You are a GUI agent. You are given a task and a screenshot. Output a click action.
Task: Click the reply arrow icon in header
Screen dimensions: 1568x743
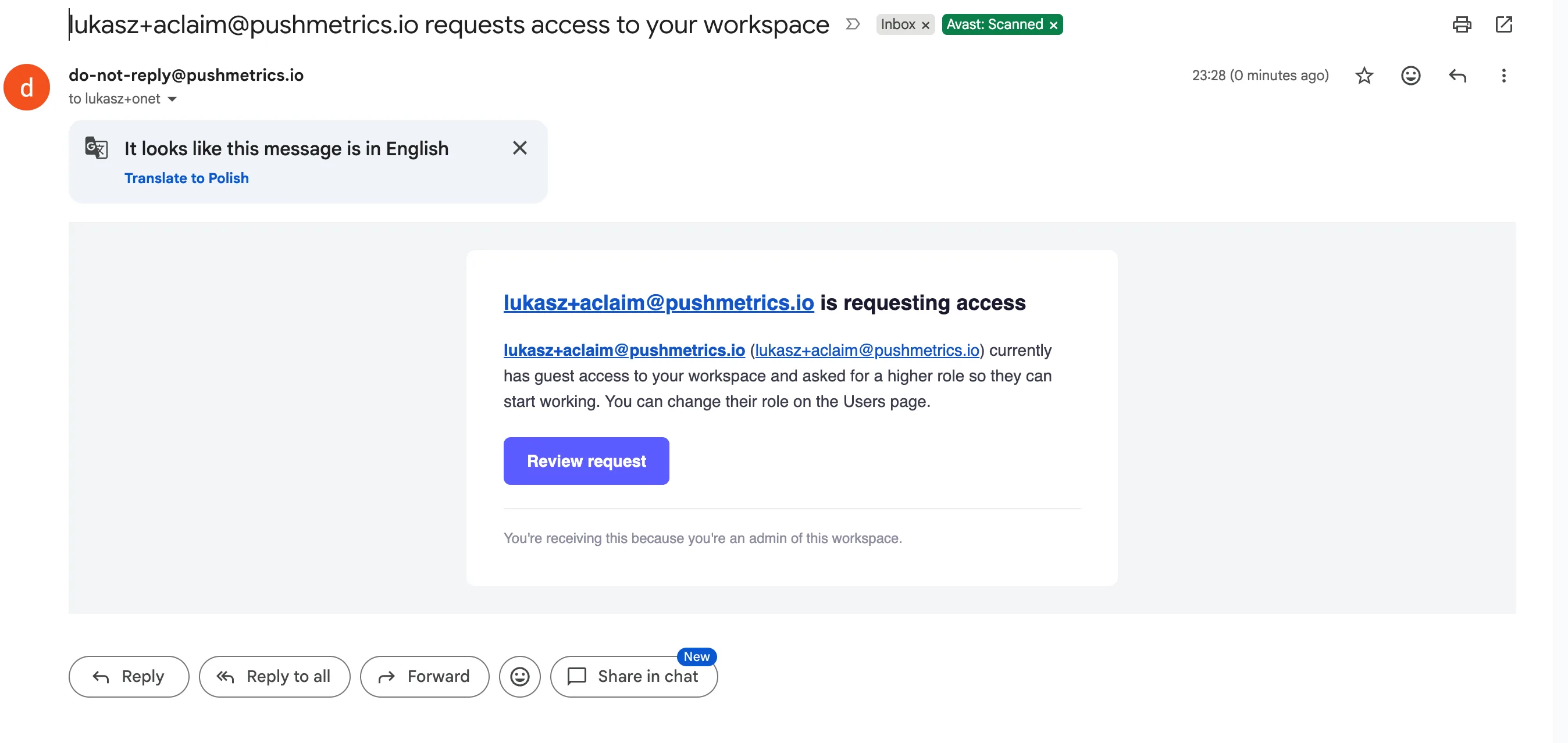(1457, 76)
